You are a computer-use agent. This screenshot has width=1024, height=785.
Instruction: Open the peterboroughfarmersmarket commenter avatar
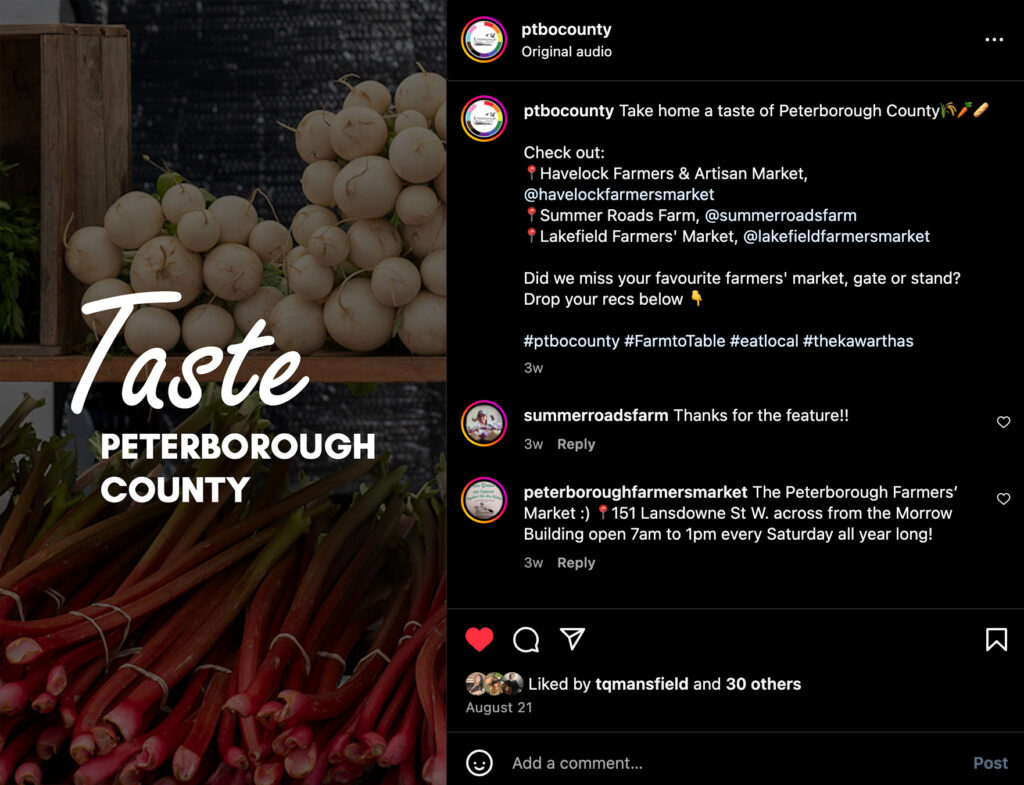click(x=484, y=500)
